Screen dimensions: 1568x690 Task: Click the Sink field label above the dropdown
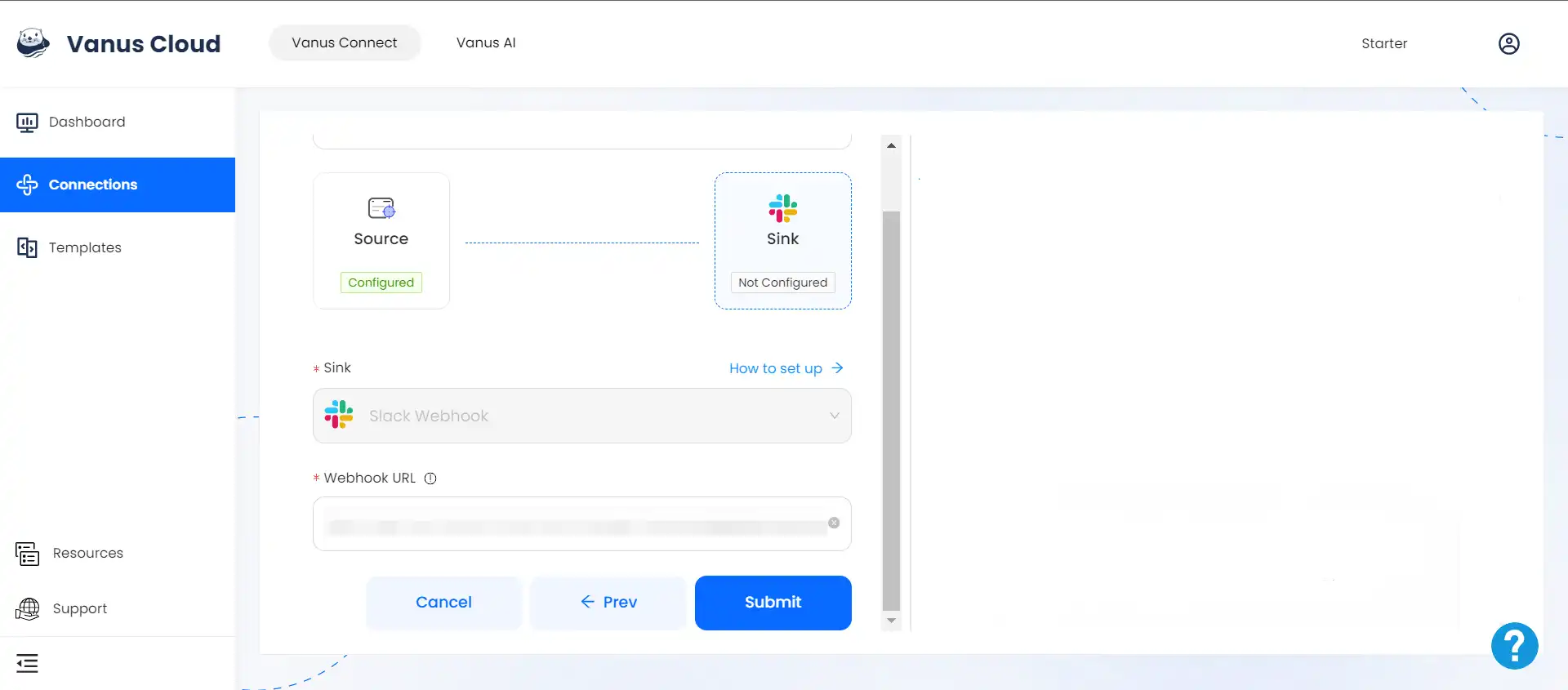coord(337,368)
